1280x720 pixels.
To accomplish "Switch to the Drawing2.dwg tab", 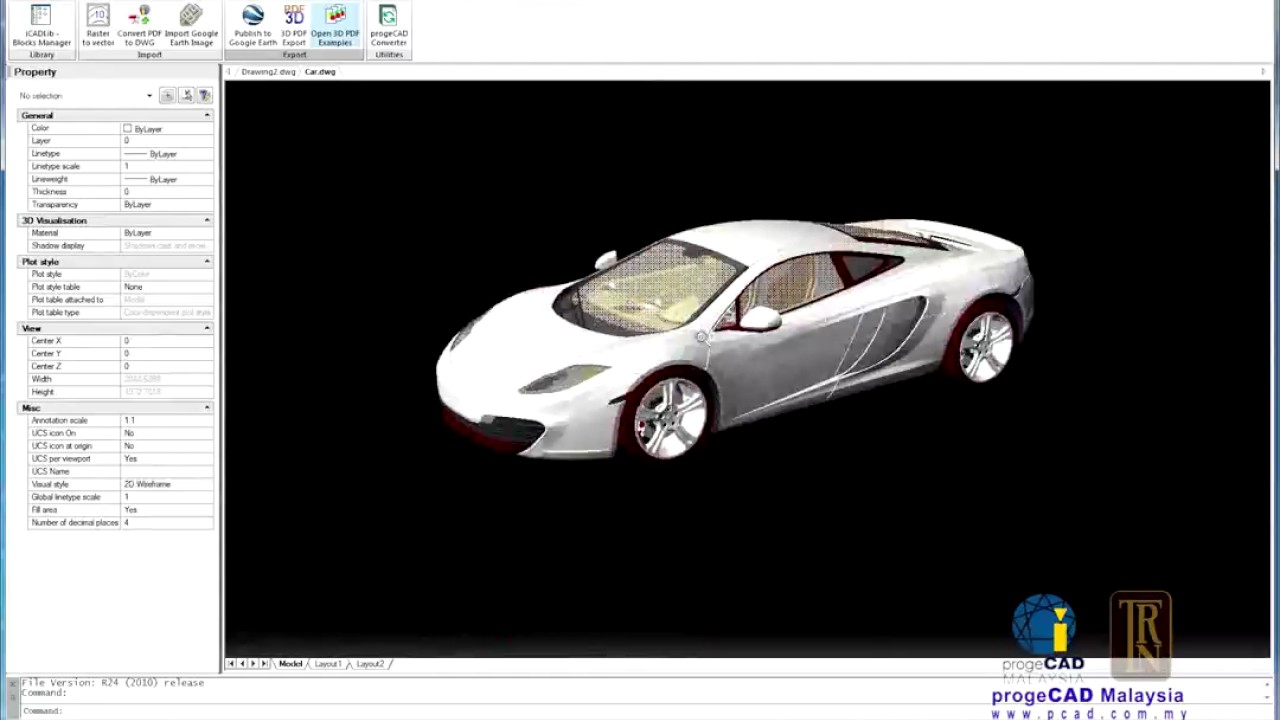I will [268, 72].
